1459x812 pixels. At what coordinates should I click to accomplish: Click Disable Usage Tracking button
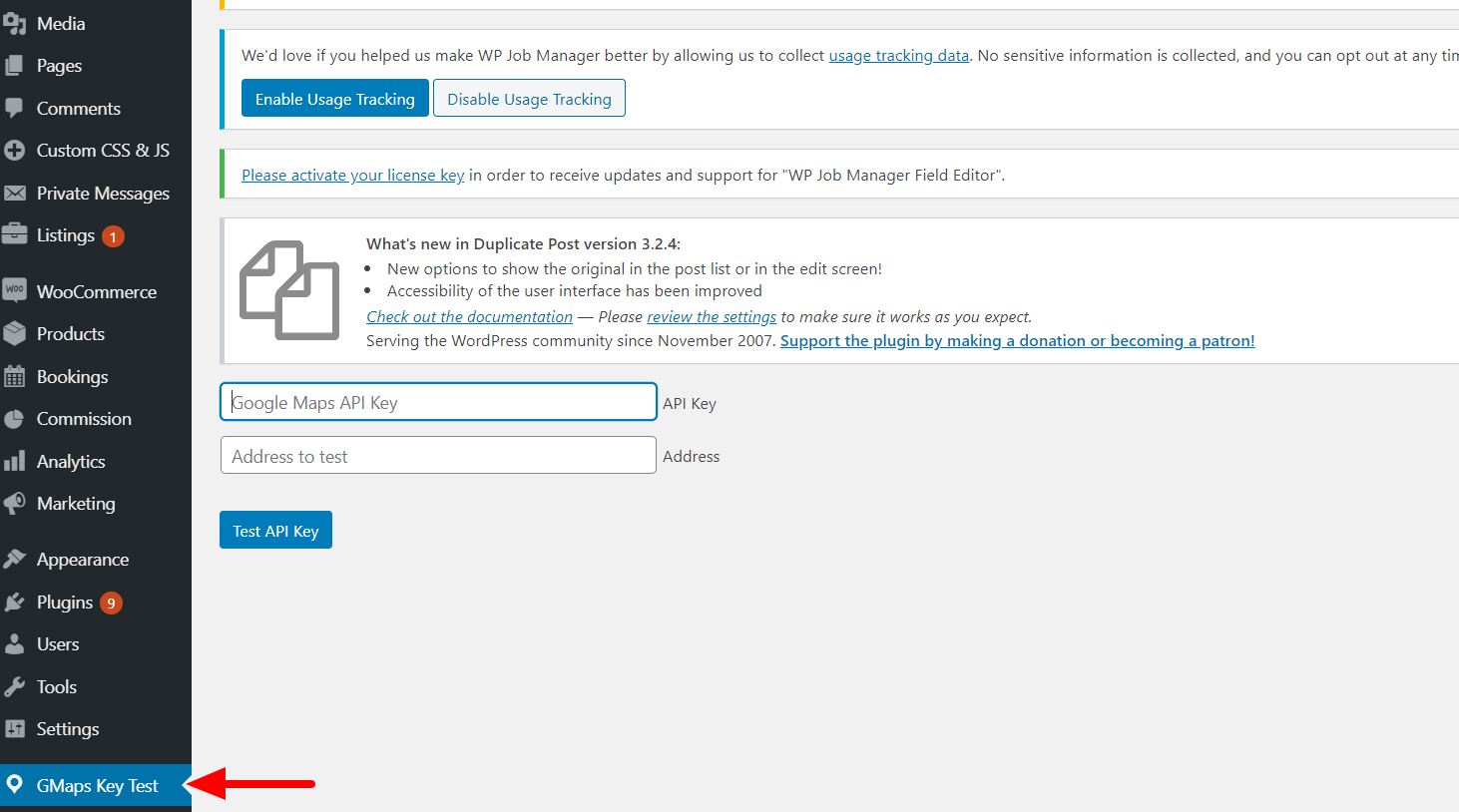tap(529, 99)
